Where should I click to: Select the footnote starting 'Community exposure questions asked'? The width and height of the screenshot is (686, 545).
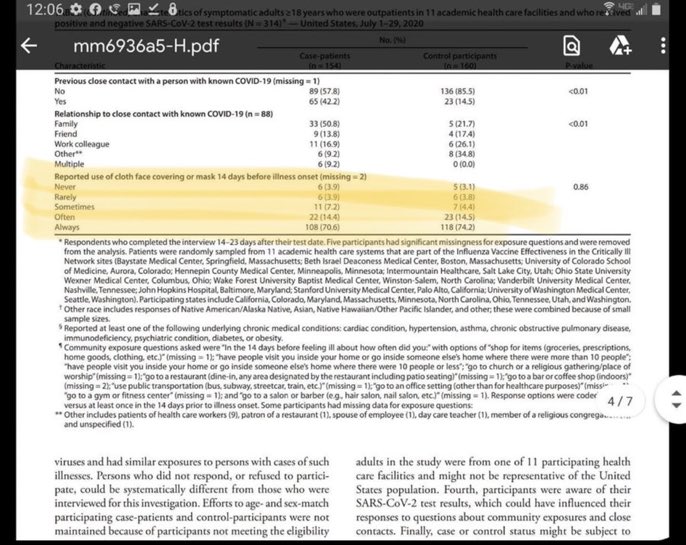point(344,376)
